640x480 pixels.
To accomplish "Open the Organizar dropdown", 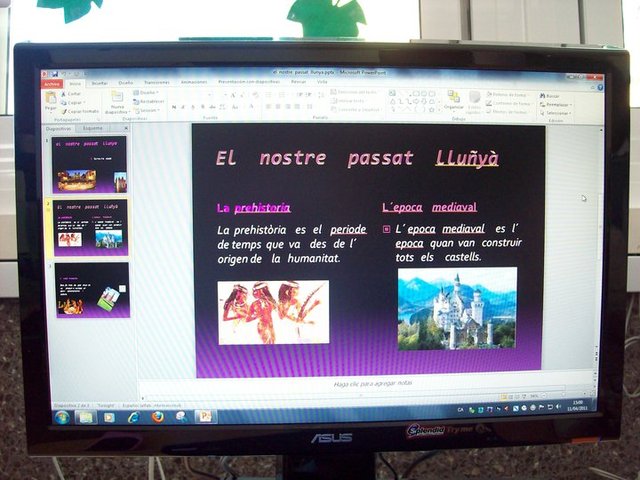I will click(x=453, y=100).
